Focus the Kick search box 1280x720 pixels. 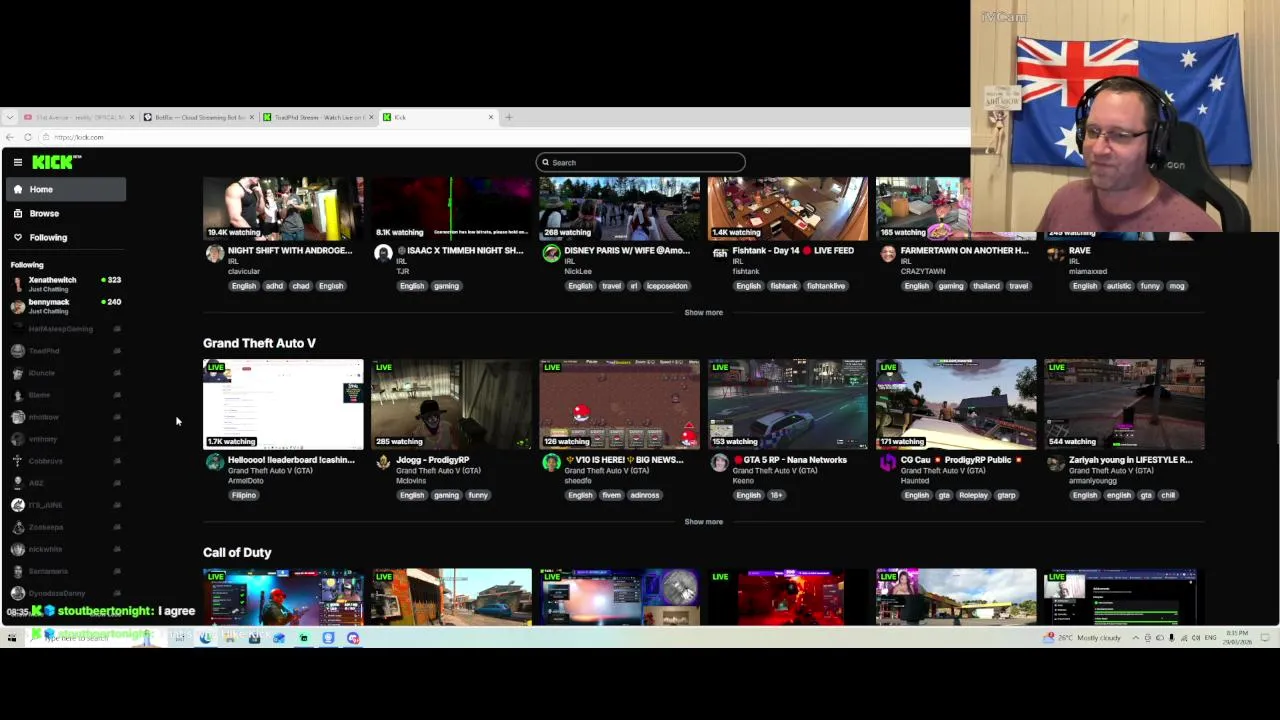coord(641,162)
